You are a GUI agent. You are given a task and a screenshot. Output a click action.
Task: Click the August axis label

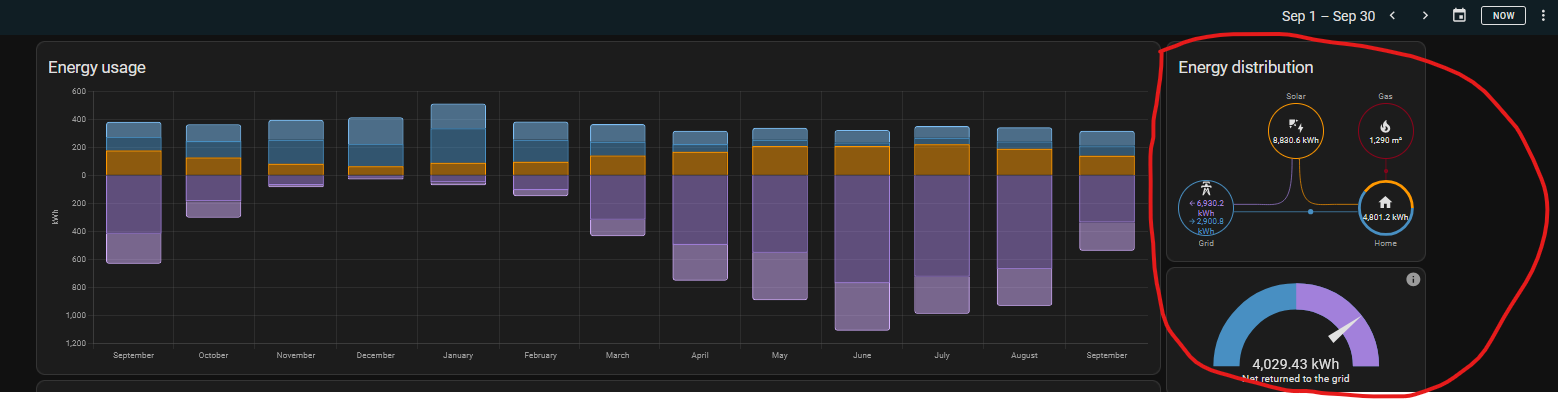[1024, 355]
